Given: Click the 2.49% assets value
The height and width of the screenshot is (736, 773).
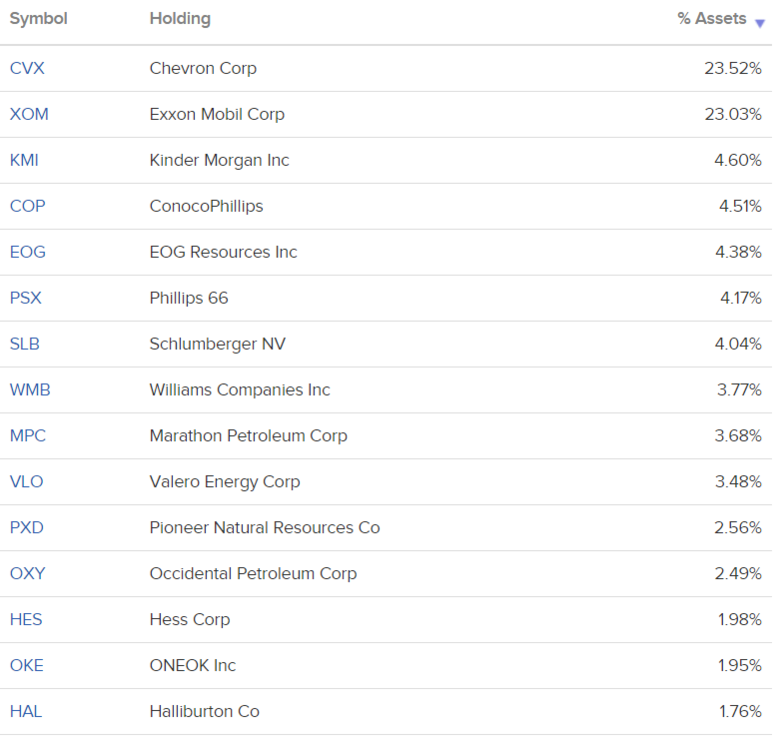Looking at the screenshot, I should pos(738,573).
